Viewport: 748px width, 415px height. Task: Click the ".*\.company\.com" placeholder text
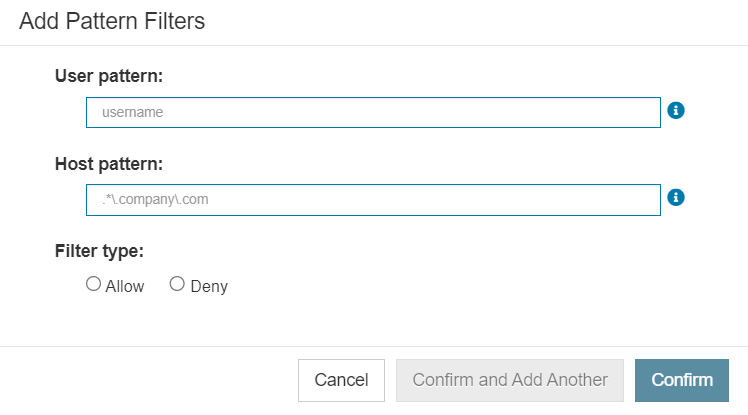(x=155, y=199)
